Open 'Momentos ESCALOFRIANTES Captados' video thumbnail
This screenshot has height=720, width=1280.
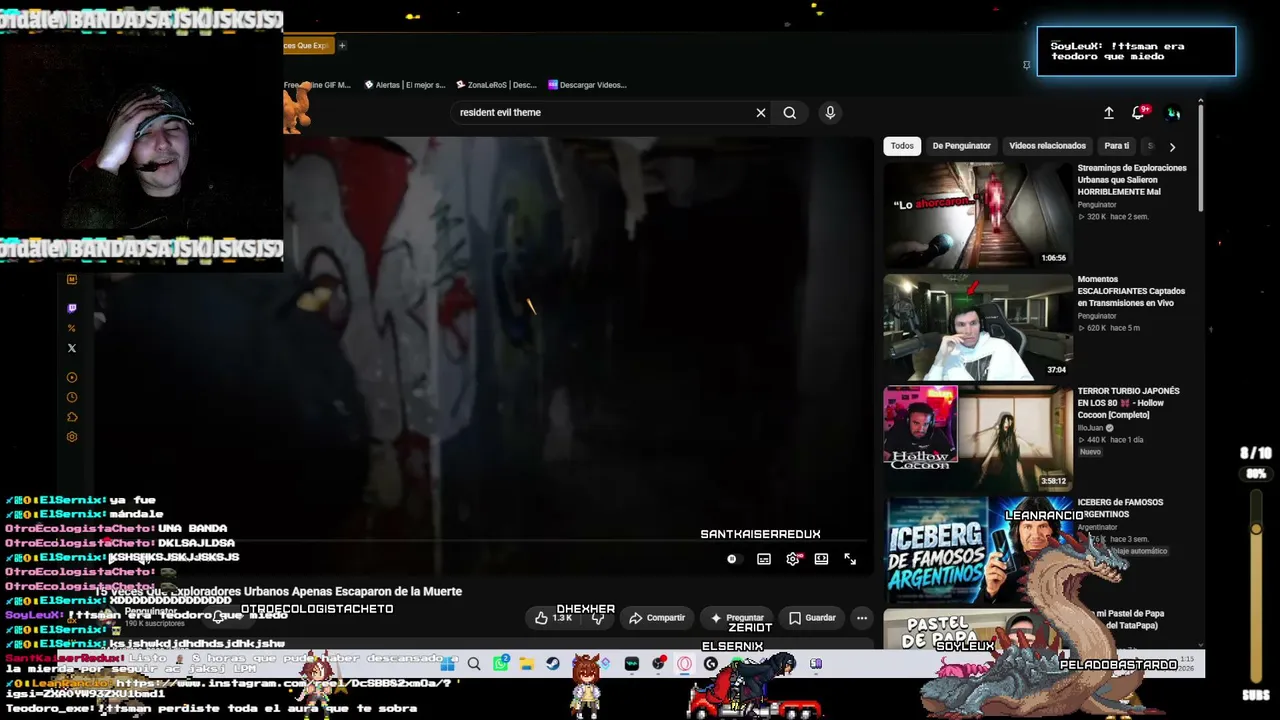click(978, 328)
